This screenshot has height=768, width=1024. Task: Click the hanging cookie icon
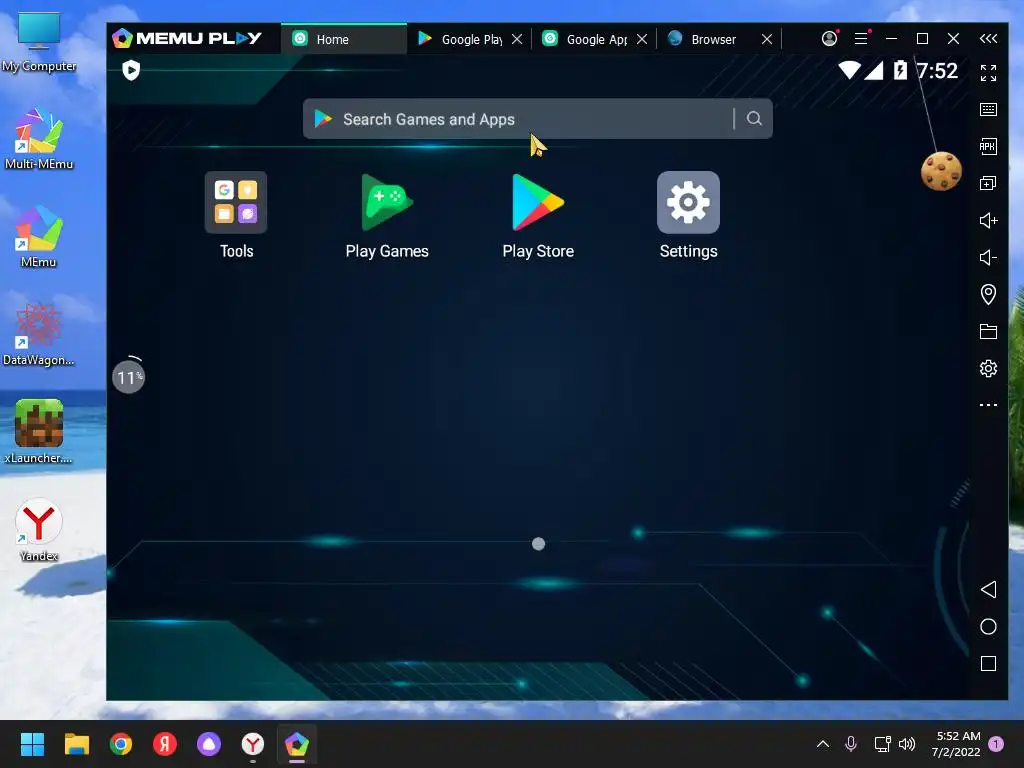click(x=941, y=171)
